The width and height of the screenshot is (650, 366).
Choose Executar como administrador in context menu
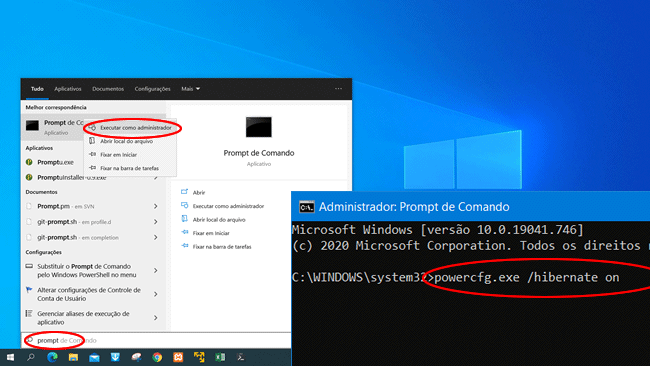[131, 128]
